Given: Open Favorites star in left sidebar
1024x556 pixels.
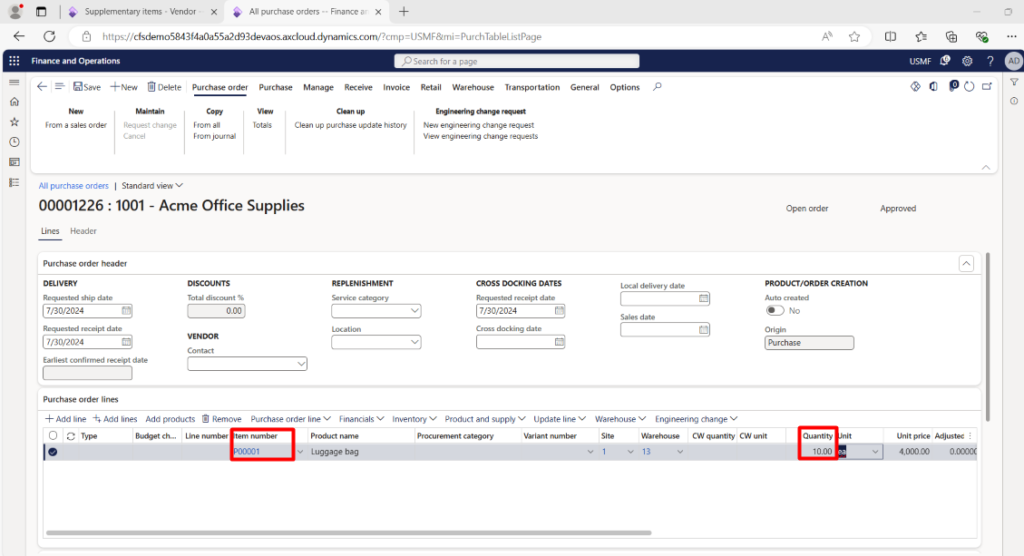Looking at the screenshot, I should pyautogui.click(x=14, y=122).
